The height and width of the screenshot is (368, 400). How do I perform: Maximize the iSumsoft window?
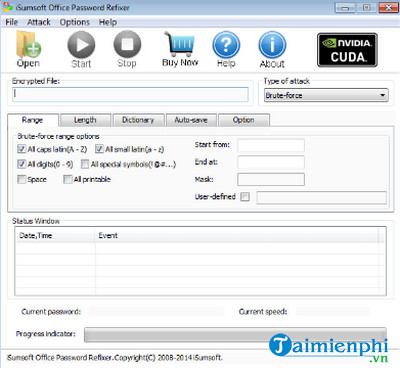tap(367, 7)
